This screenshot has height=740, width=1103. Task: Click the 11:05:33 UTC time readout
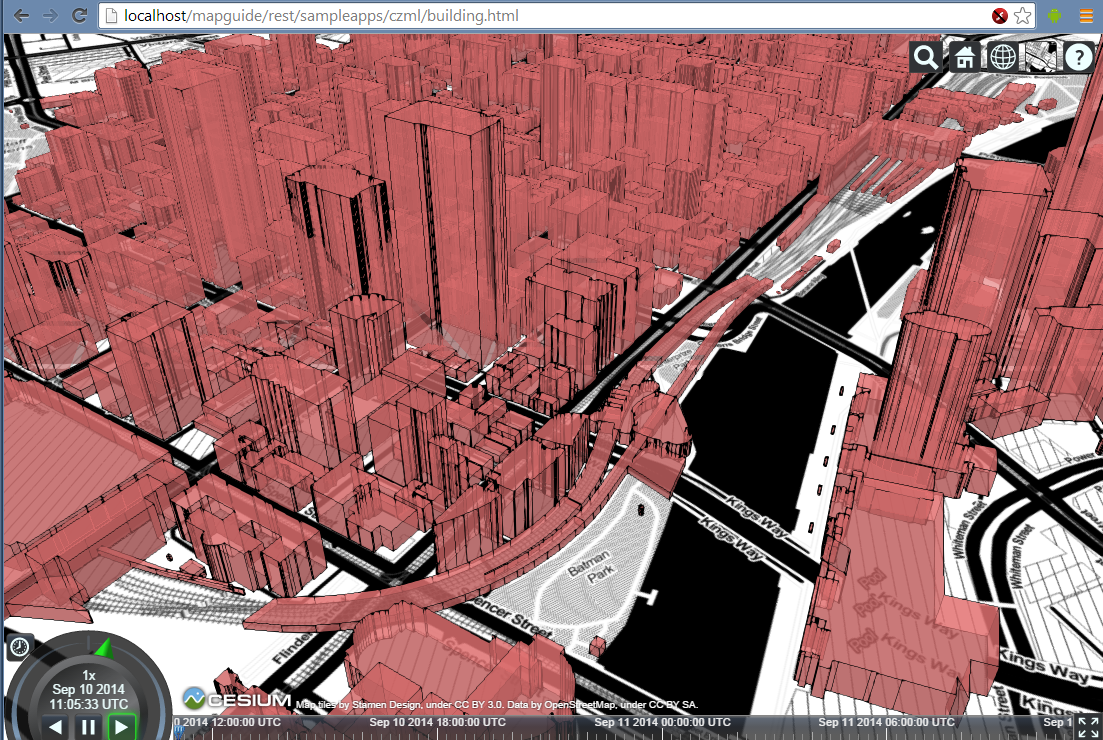point(89,703)
